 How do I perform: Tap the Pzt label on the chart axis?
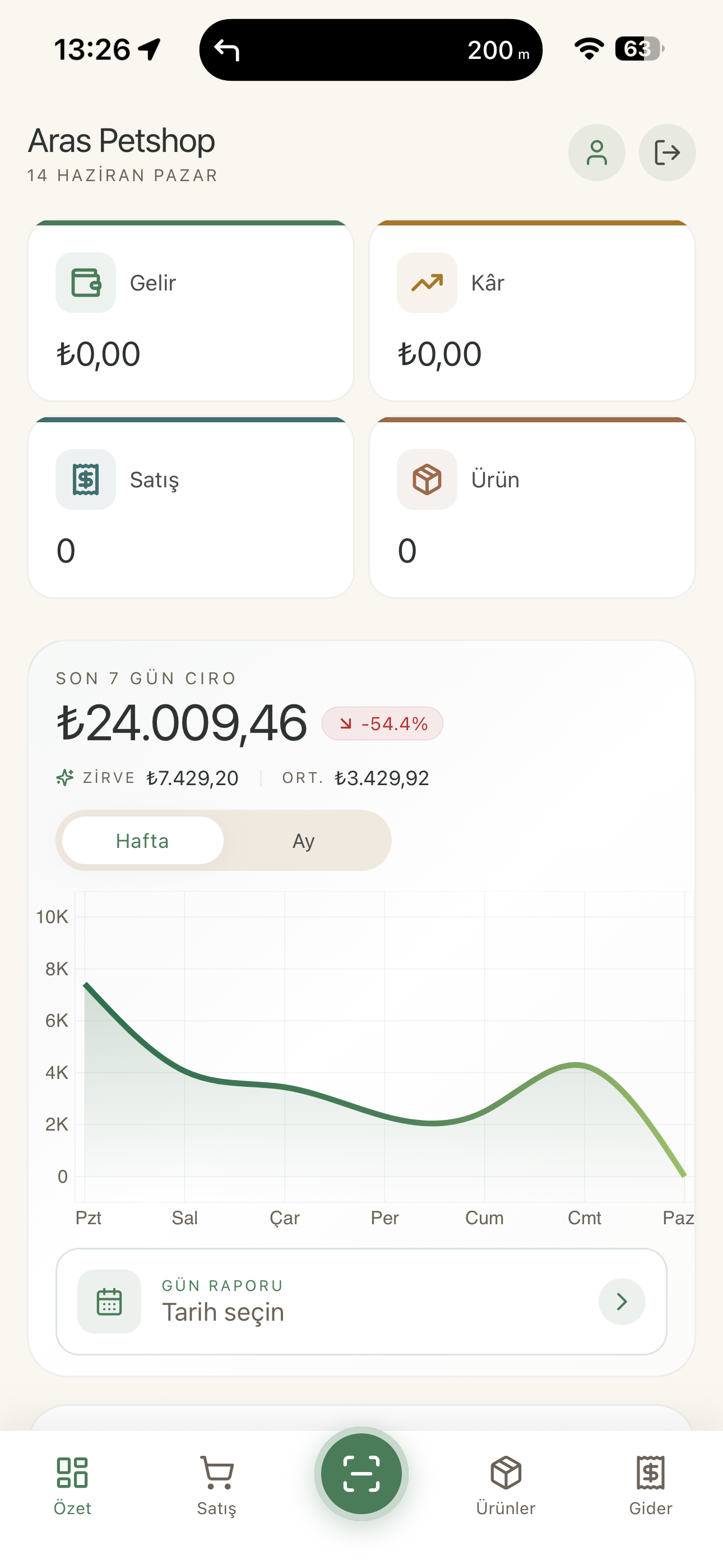pyautogui.click(x=88, y=1218)
